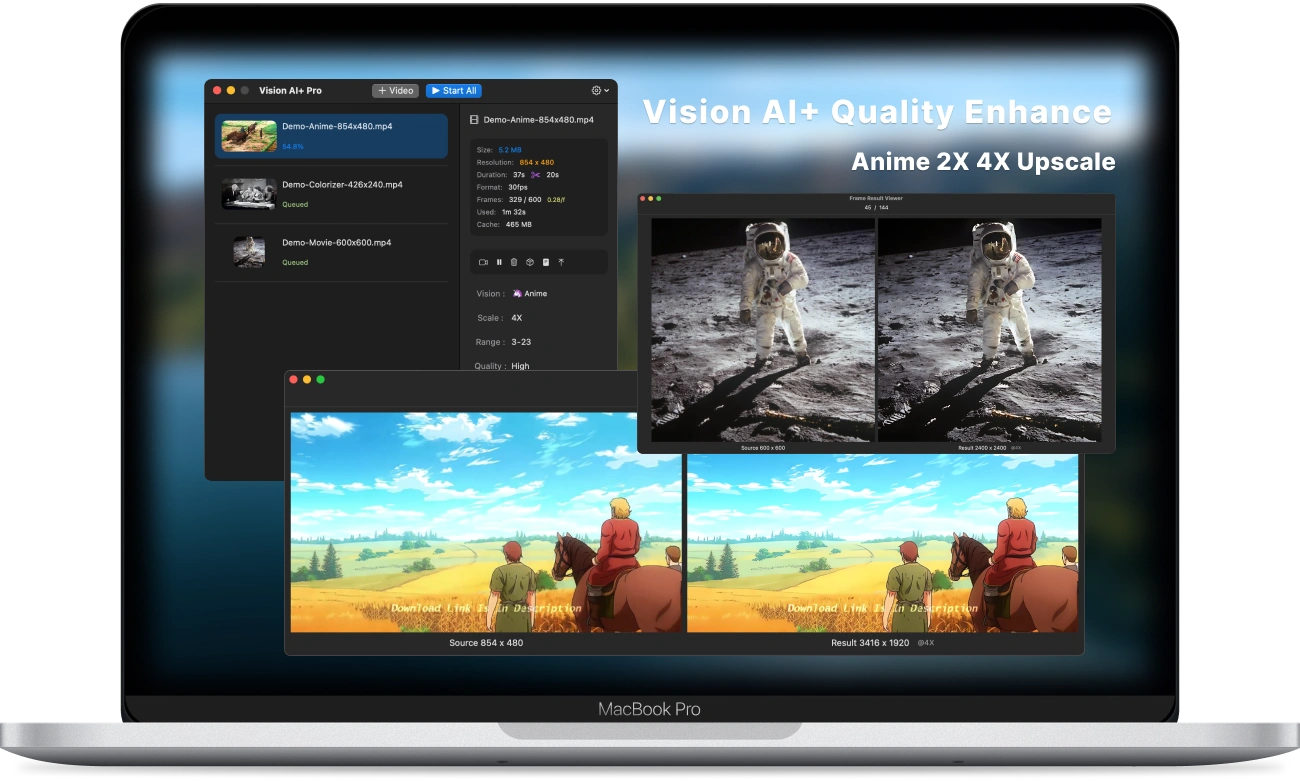This screenshot has height=781, width=1300.
Task: Change the Vision model from Anime
Action: click(x=530, y=294)
